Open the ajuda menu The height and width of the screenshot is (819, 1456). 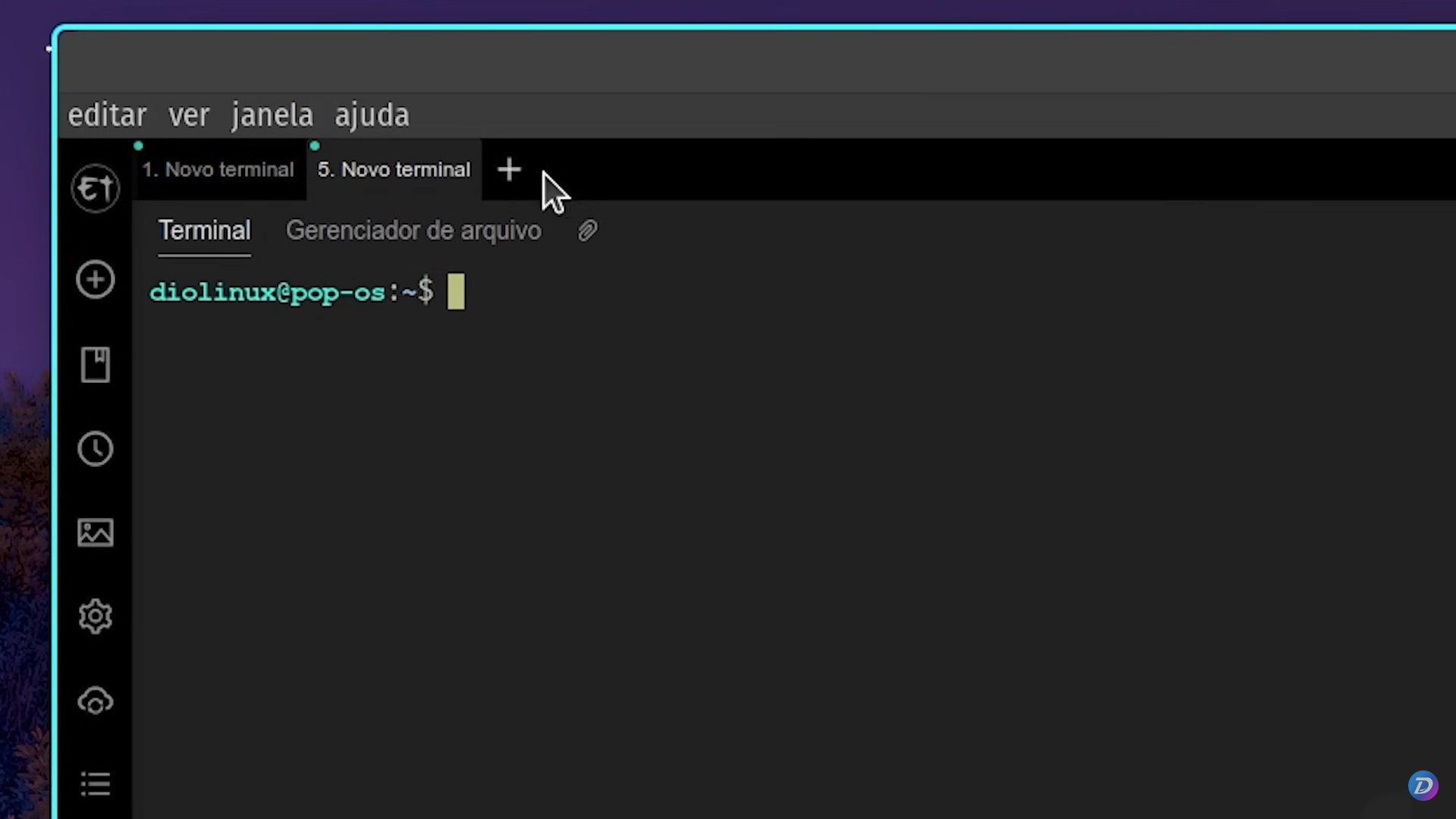coord(372,115)
